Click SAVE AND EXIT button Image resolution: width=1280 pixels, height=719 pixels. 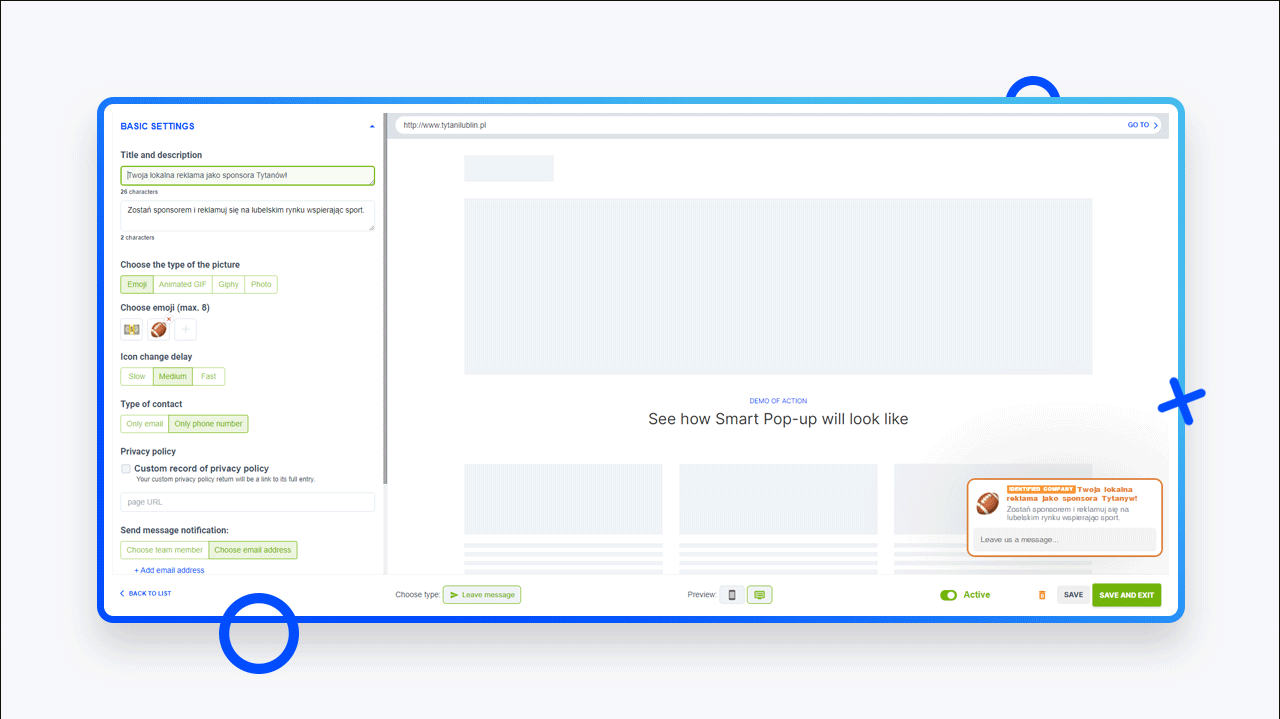tap(1126, 595)
